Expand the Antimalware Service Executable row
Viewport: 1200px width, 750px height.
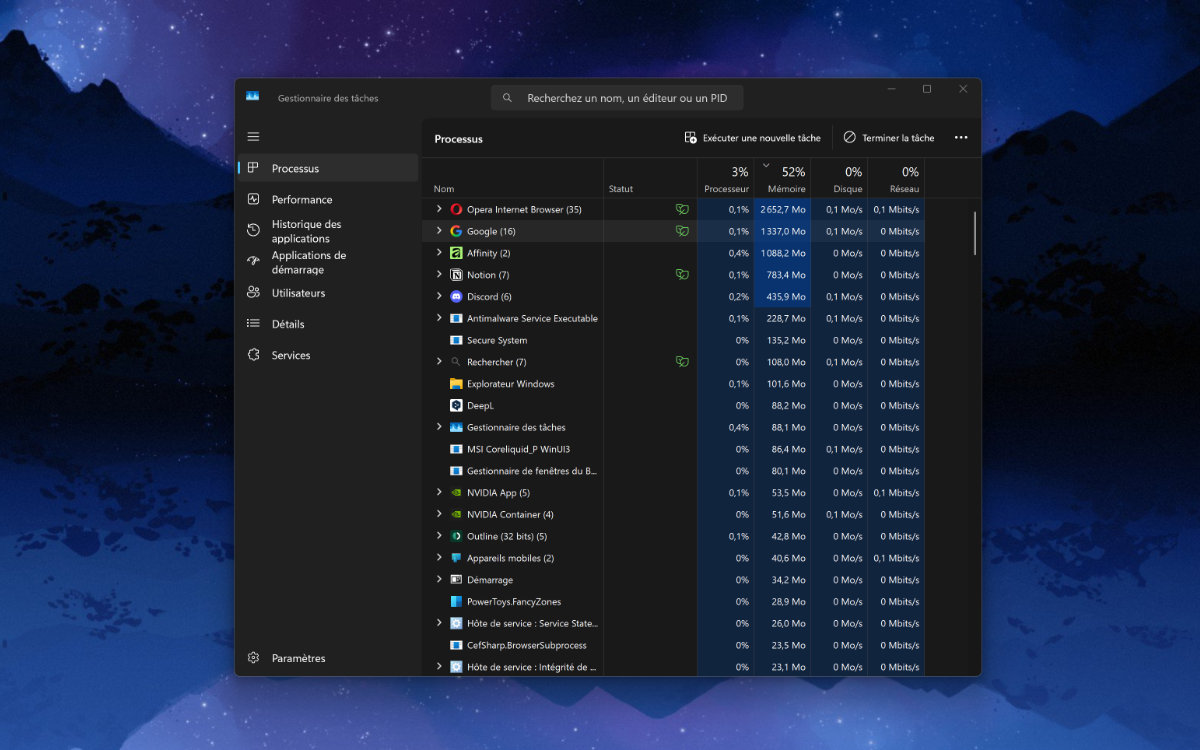click(439, 318)
